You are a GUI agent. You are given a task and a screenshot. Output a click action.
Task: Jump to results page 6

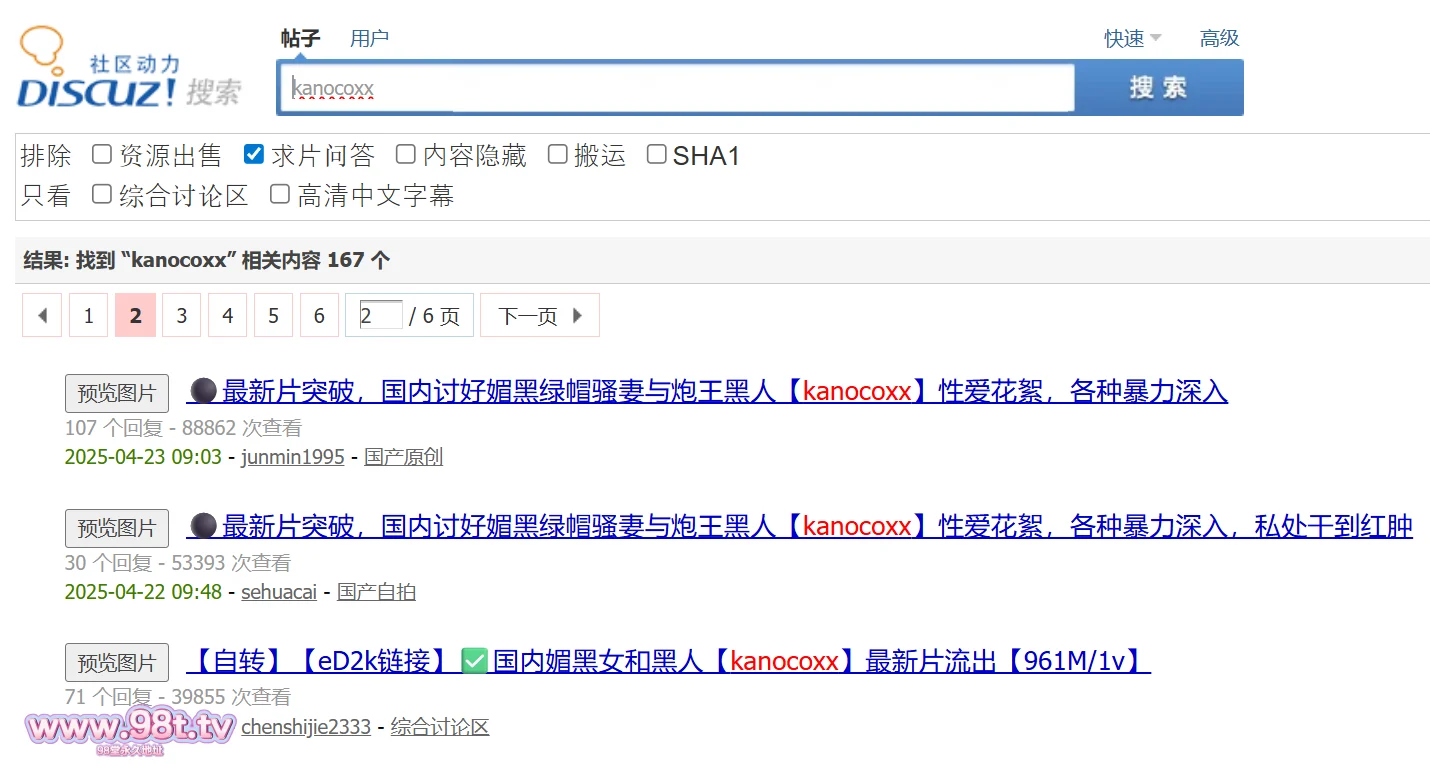[319, 316]
